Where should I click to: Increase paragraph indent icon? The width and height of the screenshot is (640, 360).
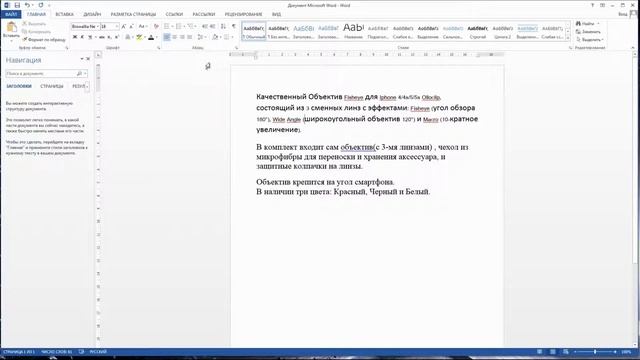point(212,27)
